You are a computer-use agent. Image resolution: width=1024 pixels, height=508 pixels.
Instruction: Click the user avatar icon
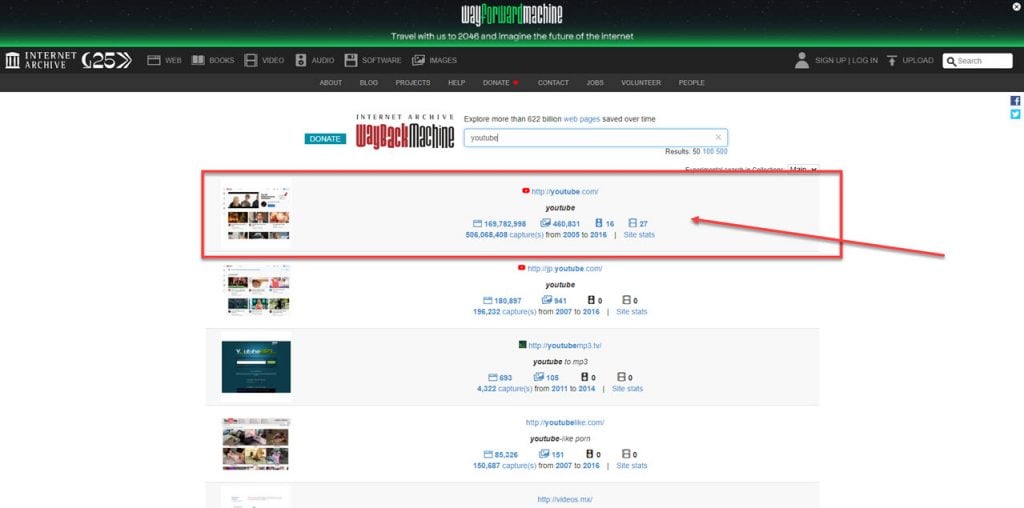[802, 60]
